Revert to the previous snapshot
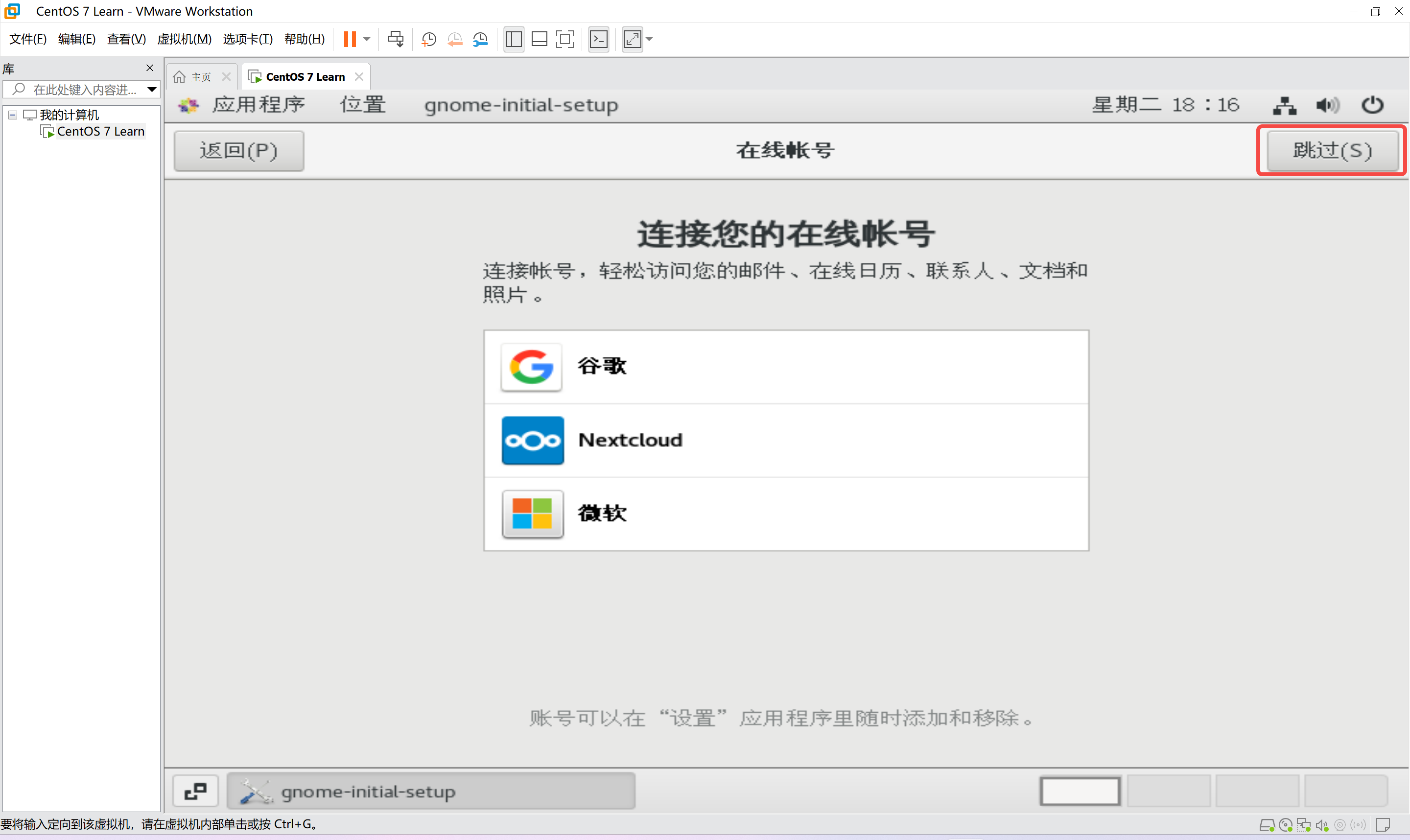Viewport: 1410px width, 840px height. coord(455,39)
